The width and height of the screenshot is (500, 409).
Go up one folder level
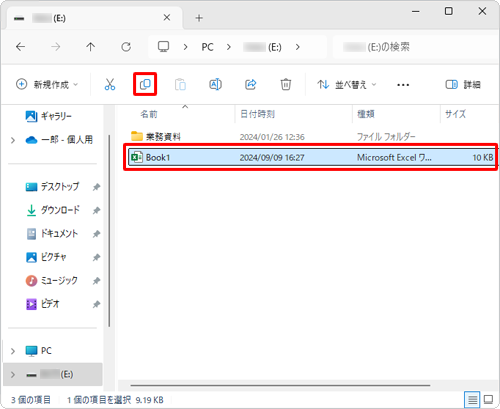(90, 47)
